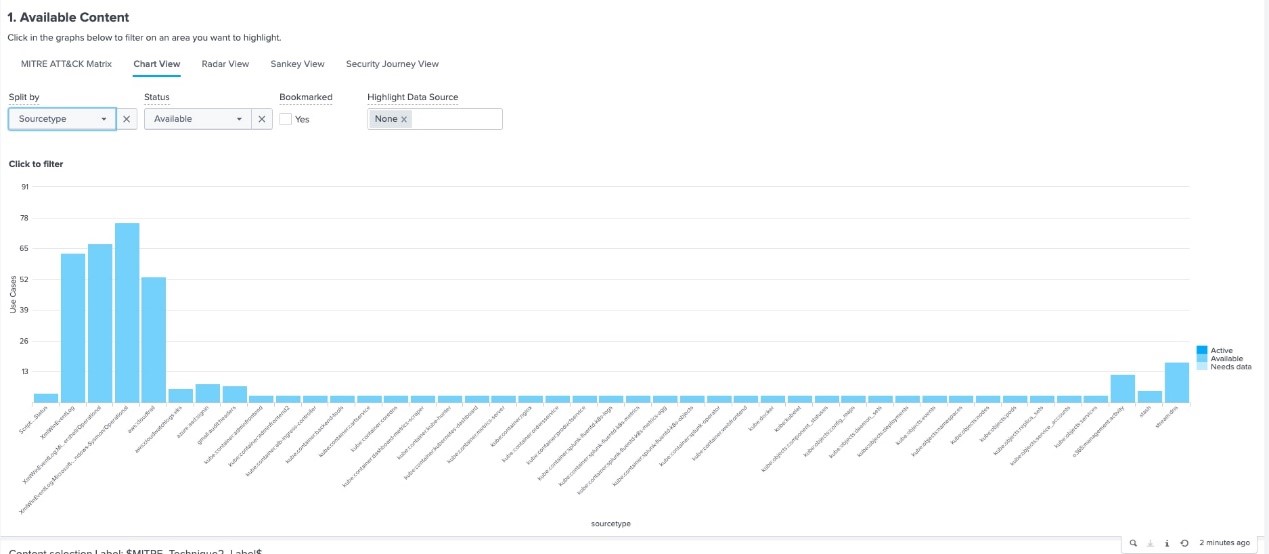Clear the Split by selection with X
This screenshot has height=554, width=1269.
click(127, 119)
